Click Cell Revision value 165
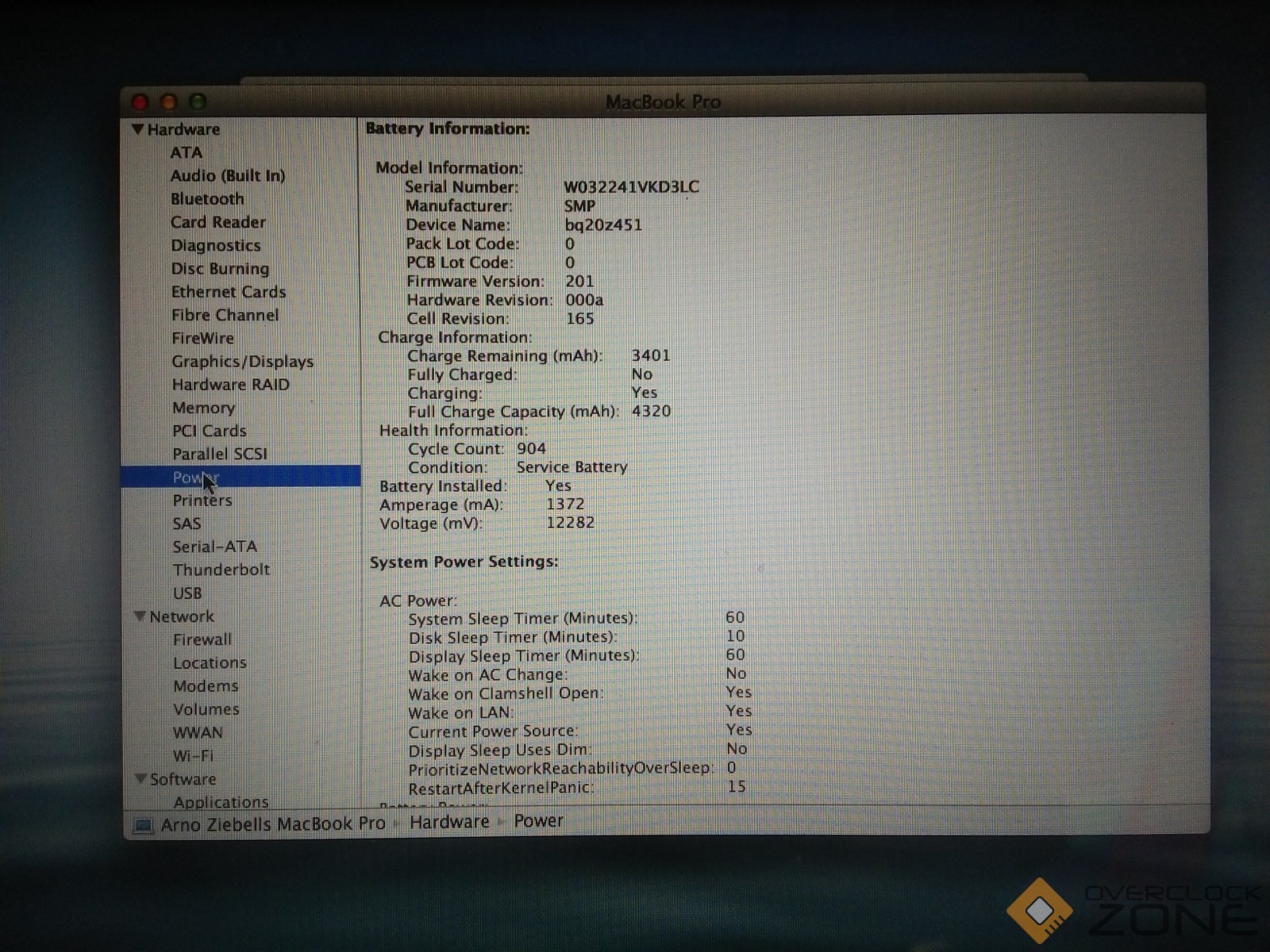This screenshot has width=1270, height=952. click(580, 318)
